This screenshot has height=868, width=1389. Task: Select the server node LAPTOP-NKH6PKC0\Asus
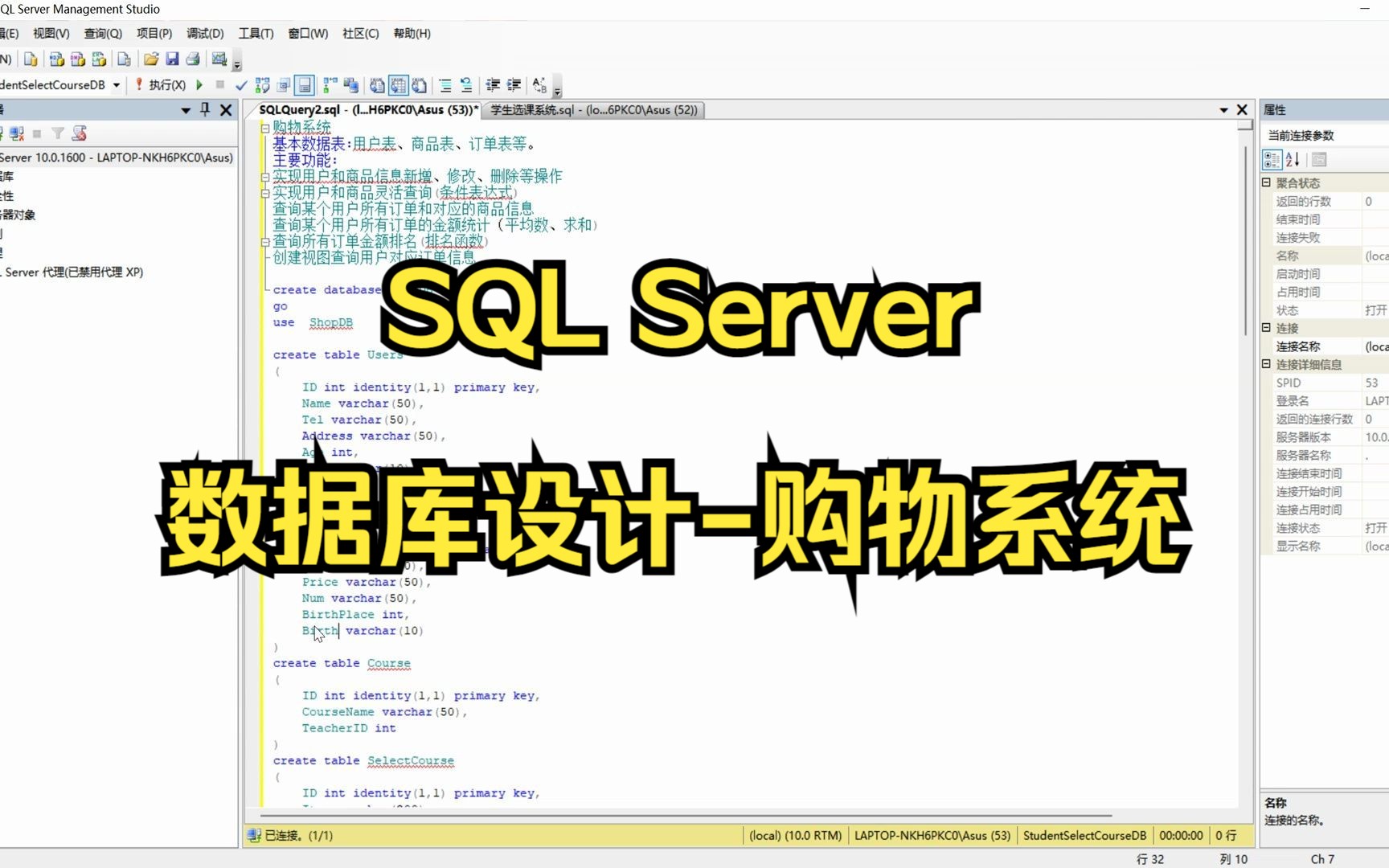(117, 158)
